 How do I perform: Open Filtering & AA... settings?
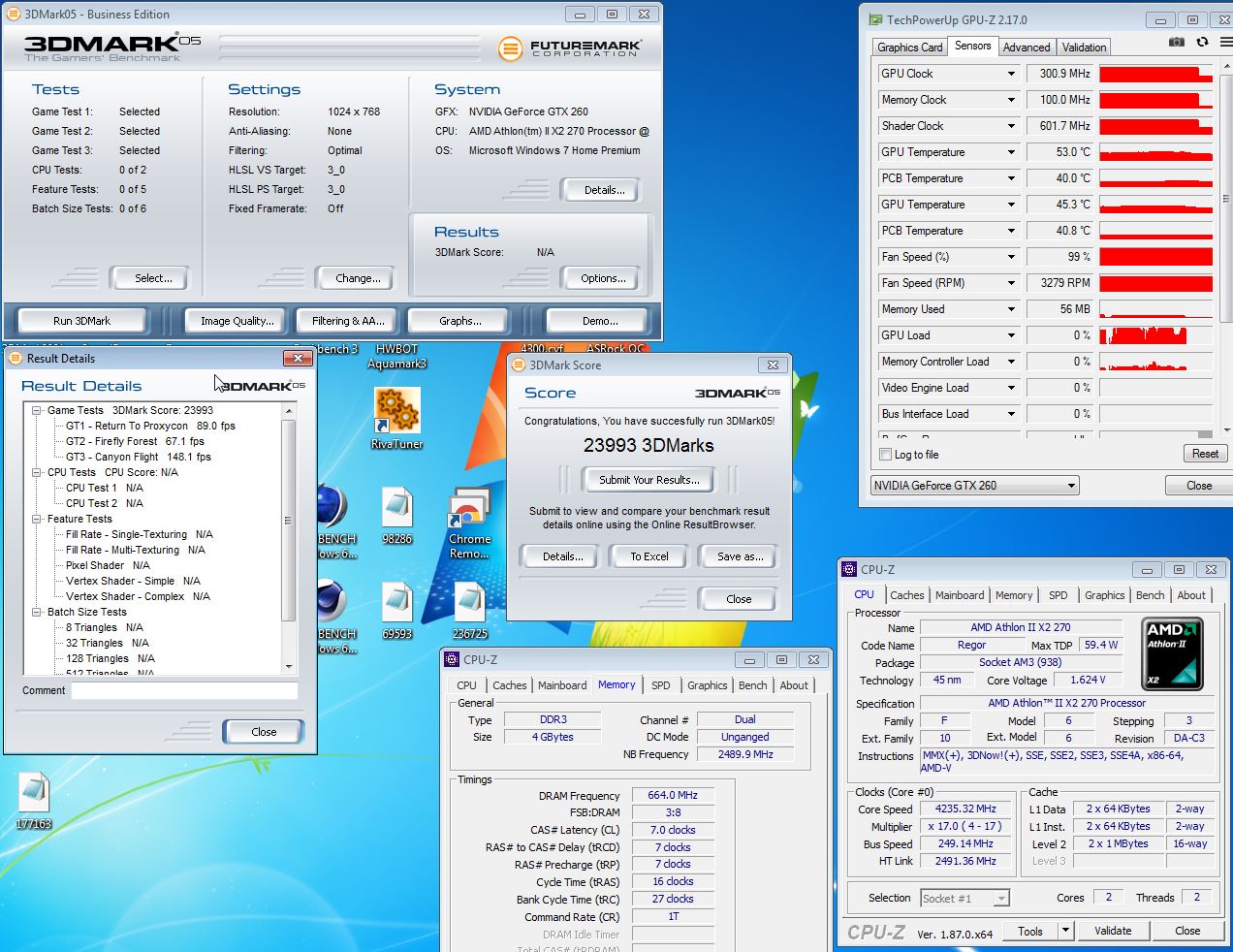coord(348,321)
